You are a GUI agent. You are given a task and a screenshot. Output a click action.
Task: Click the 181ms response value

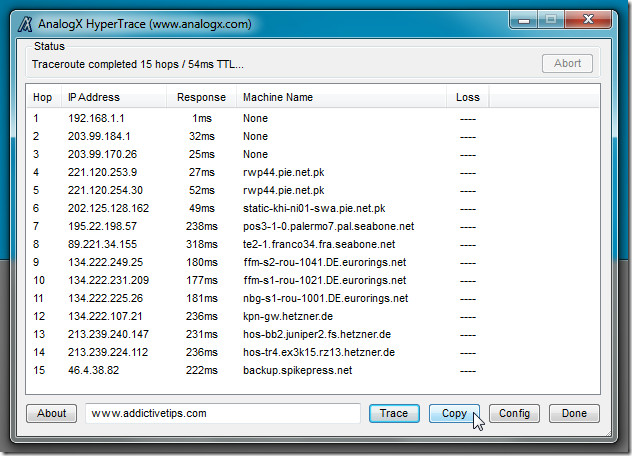202,298
